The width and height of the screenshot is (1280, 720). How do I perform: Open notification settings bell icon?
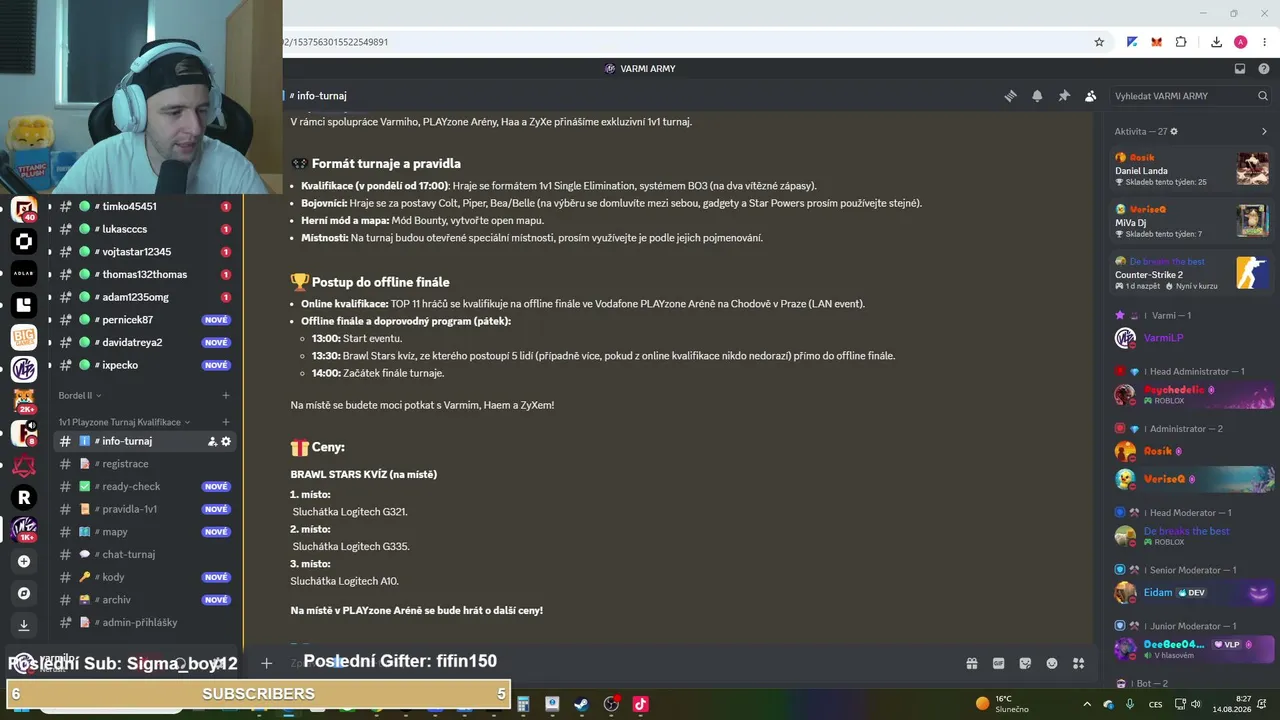point(1037,96)
